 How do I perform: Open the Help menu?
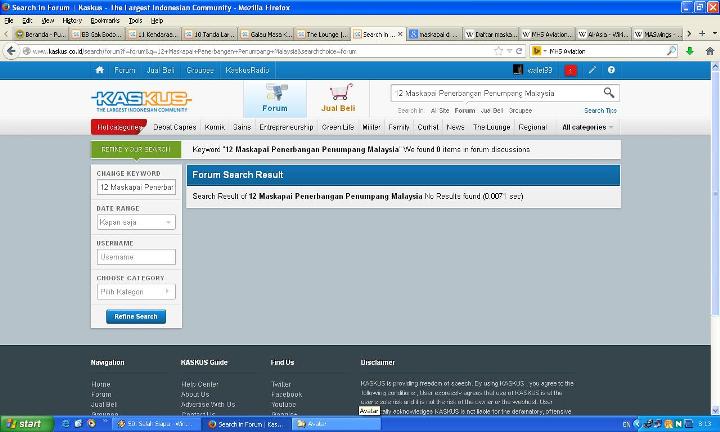point(157,21)
